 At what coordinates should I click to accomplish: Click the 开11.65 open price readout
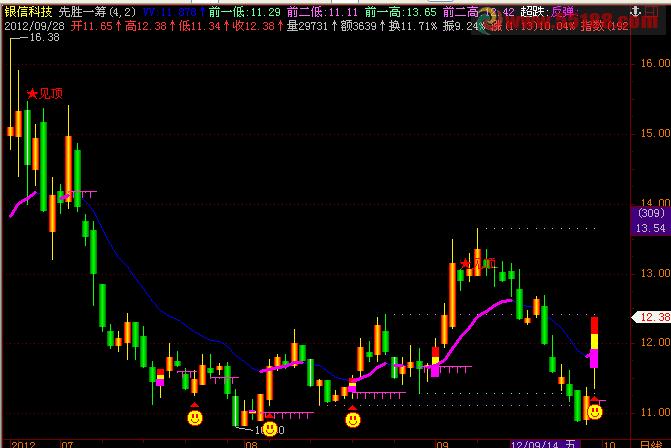[97, 26]
